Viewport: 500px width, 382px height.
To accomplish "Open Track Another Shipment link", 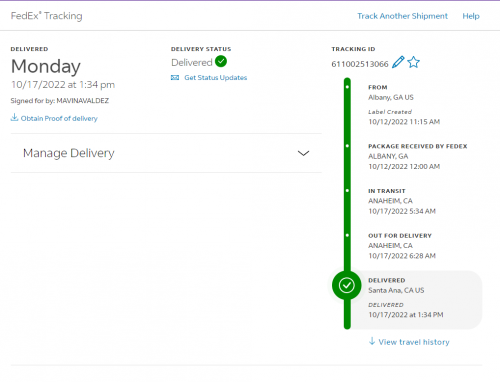I will pos(402,16).
